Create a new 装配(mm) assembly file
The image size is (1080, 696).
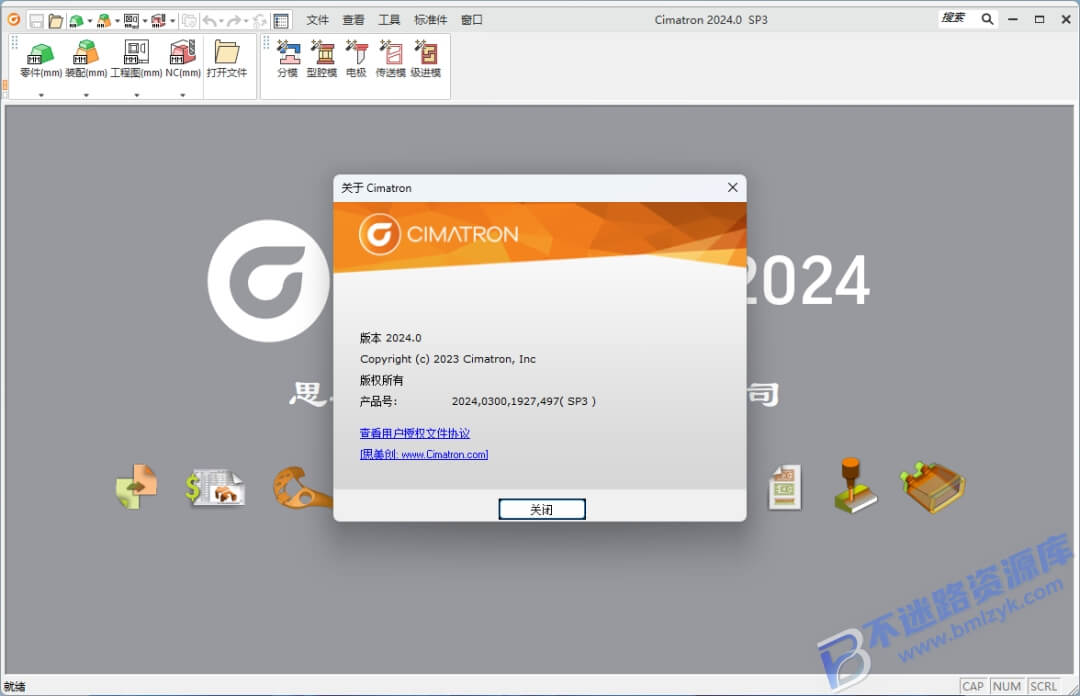tap(86, 59)
